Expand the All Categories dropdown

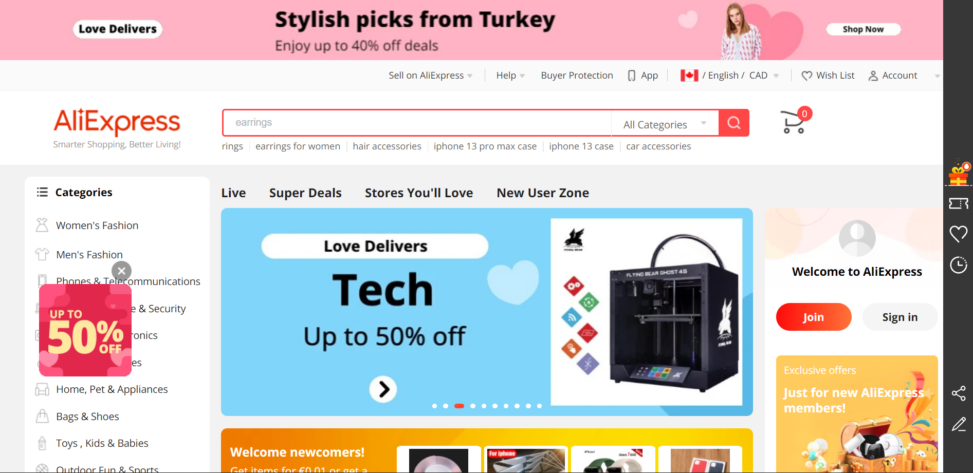(665, 124)
